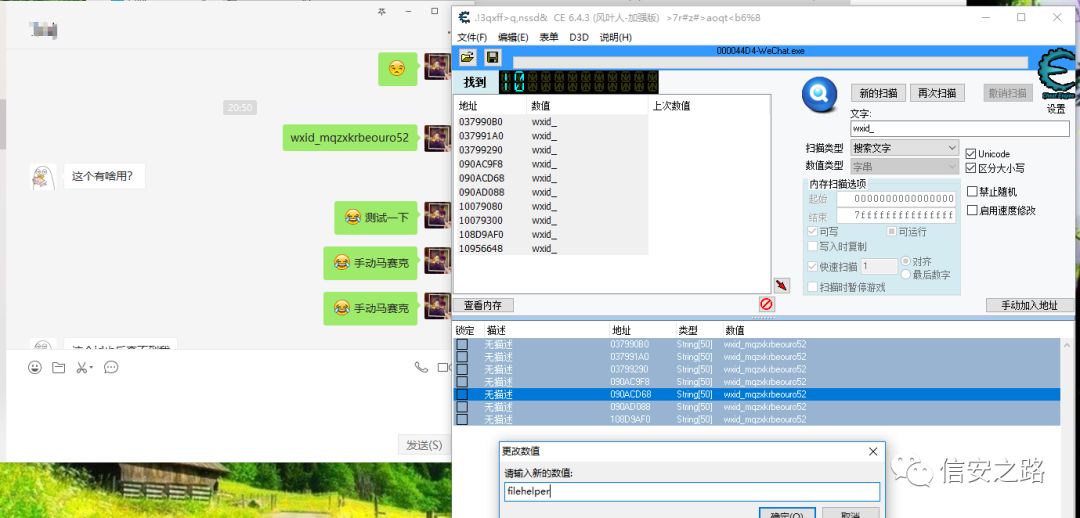Select found address 10956648 in results list
The height and width of the screenshot is (518, 1080).
(x=550, y=249)
